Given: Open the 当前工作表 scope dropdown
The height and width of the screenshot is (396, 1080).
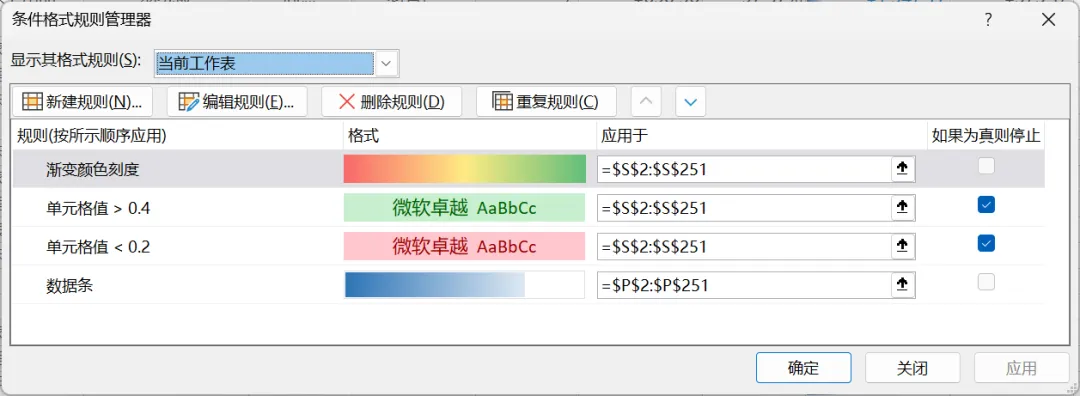Looking at the screenshot, I should click(x=386, y=63).
